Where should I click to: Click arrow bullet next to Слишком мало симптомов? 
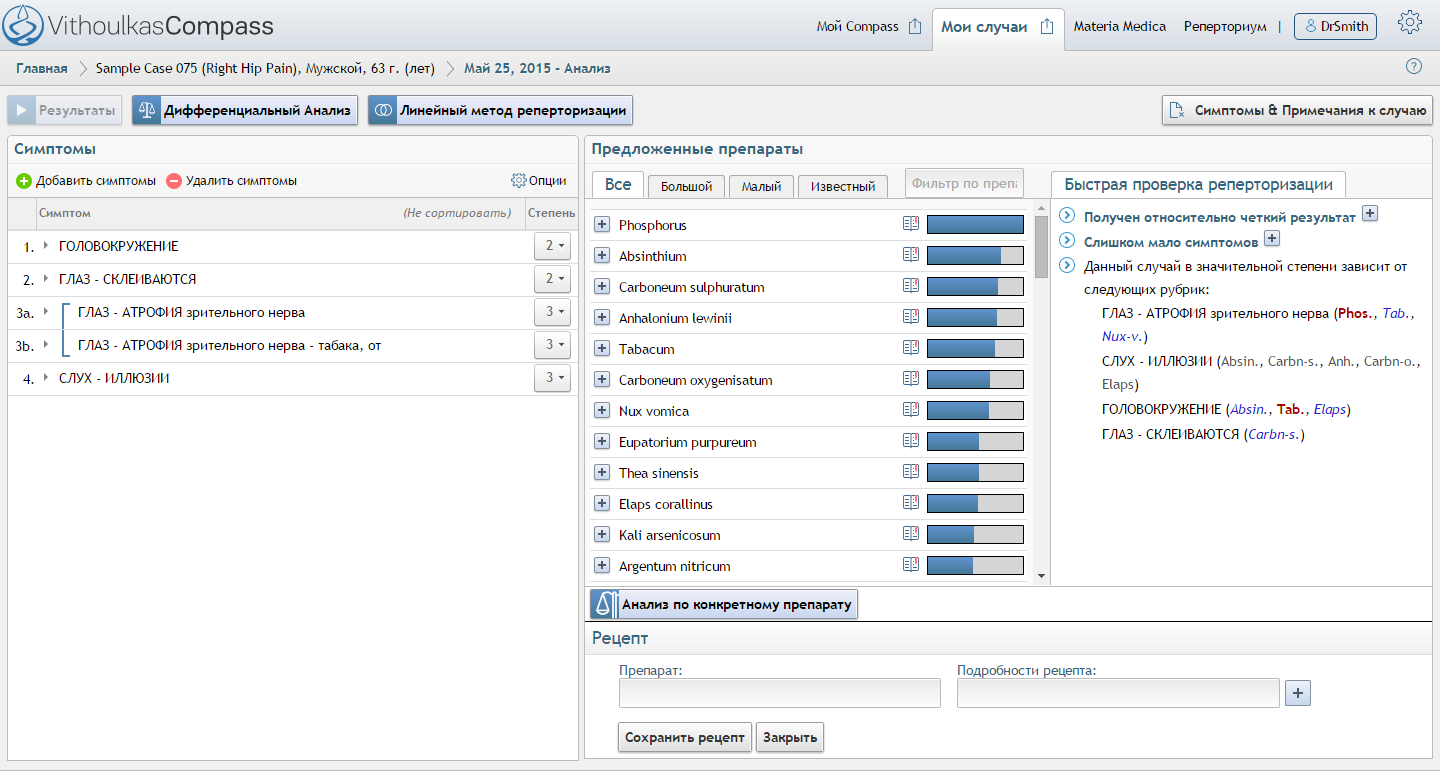[1066, 241]
